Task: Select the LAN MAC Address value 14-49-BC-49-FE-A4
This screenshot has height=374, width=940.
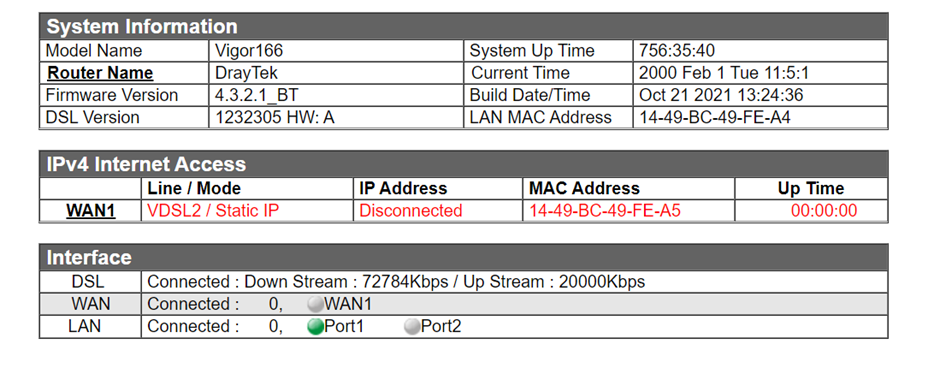Action: coord(715,117)
